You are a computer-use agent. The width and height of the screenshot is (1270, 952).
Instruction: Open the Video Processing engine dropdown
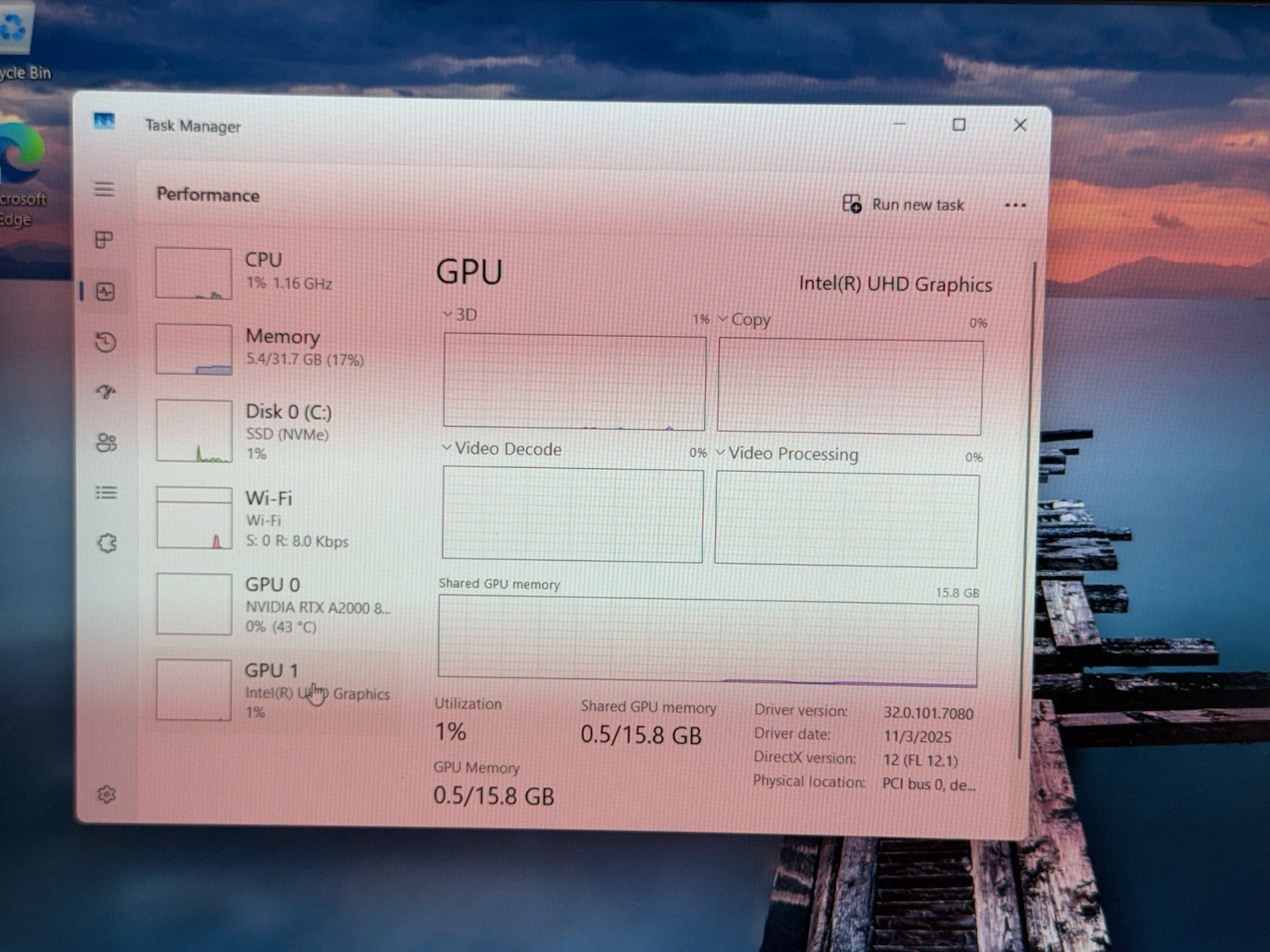(x=720, y=453)
